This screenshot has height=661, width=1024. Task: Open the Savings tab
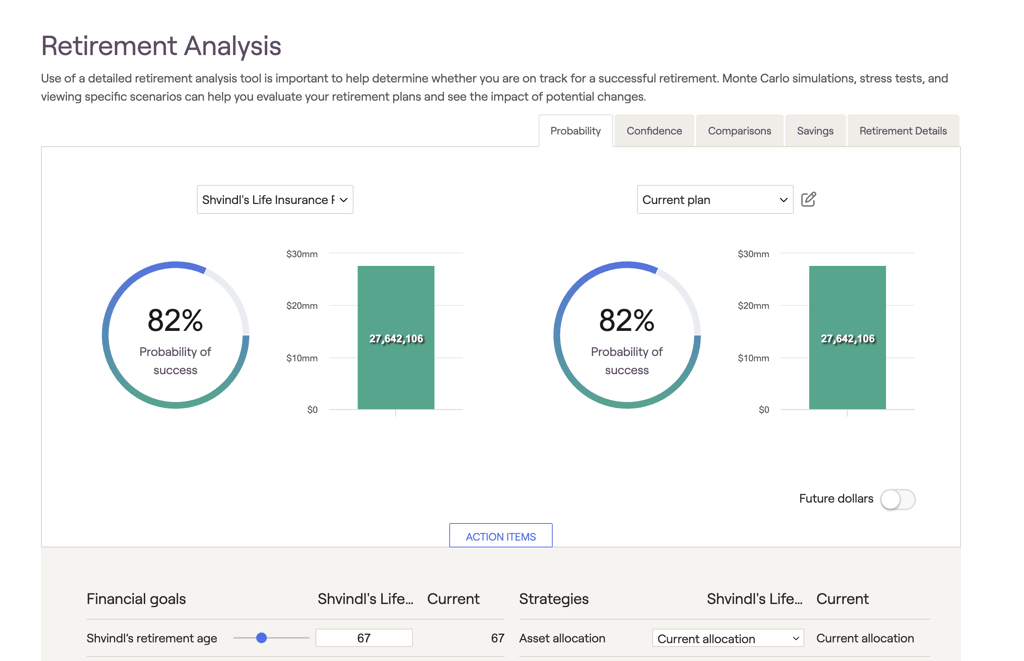815,131
